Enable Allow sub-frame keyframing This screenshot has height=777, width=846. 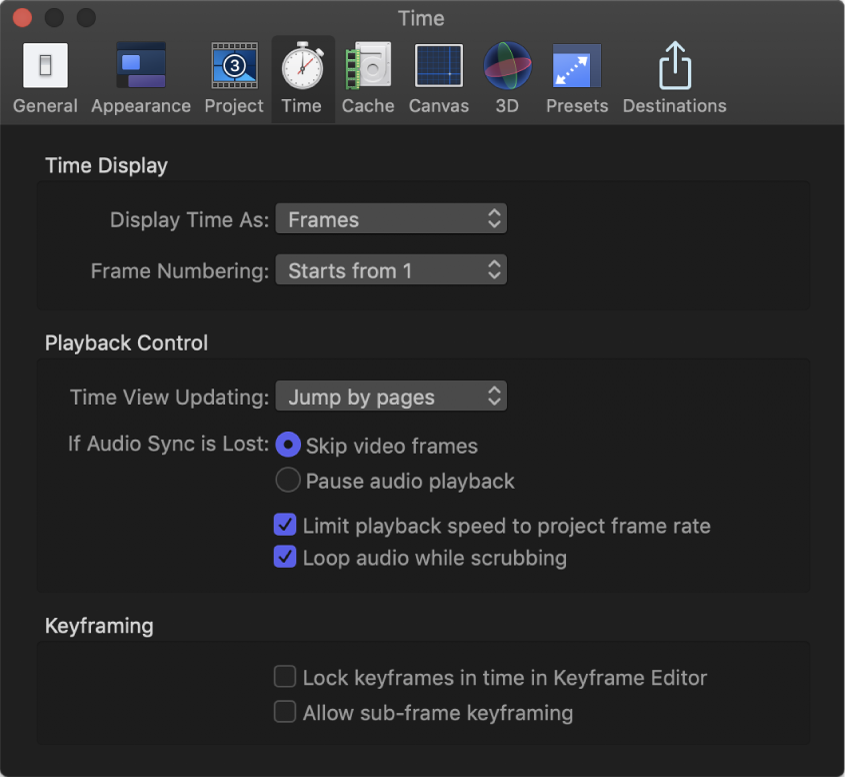pyautogui.click(x=285, y=712)
